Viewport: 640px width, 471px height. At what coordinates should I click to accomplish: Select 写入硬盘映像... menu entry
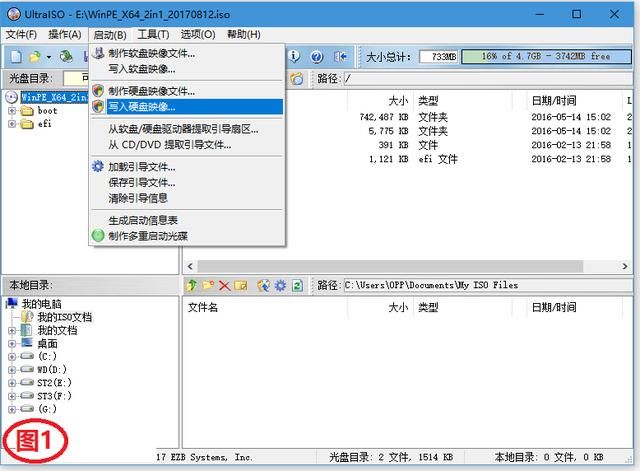(x=187, y=107)
